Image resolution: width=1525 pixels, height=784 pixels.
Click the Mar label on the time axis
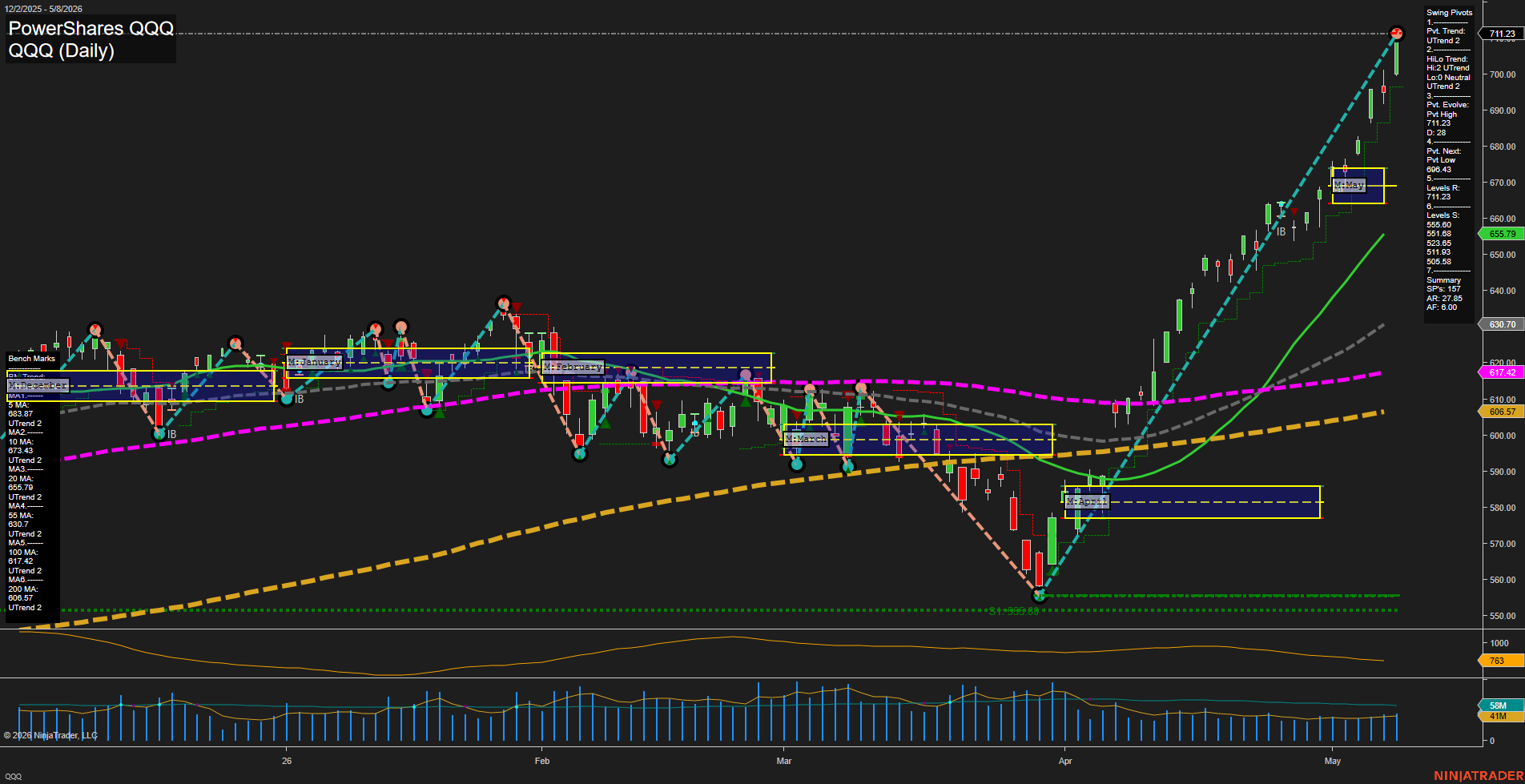point(784,761)
